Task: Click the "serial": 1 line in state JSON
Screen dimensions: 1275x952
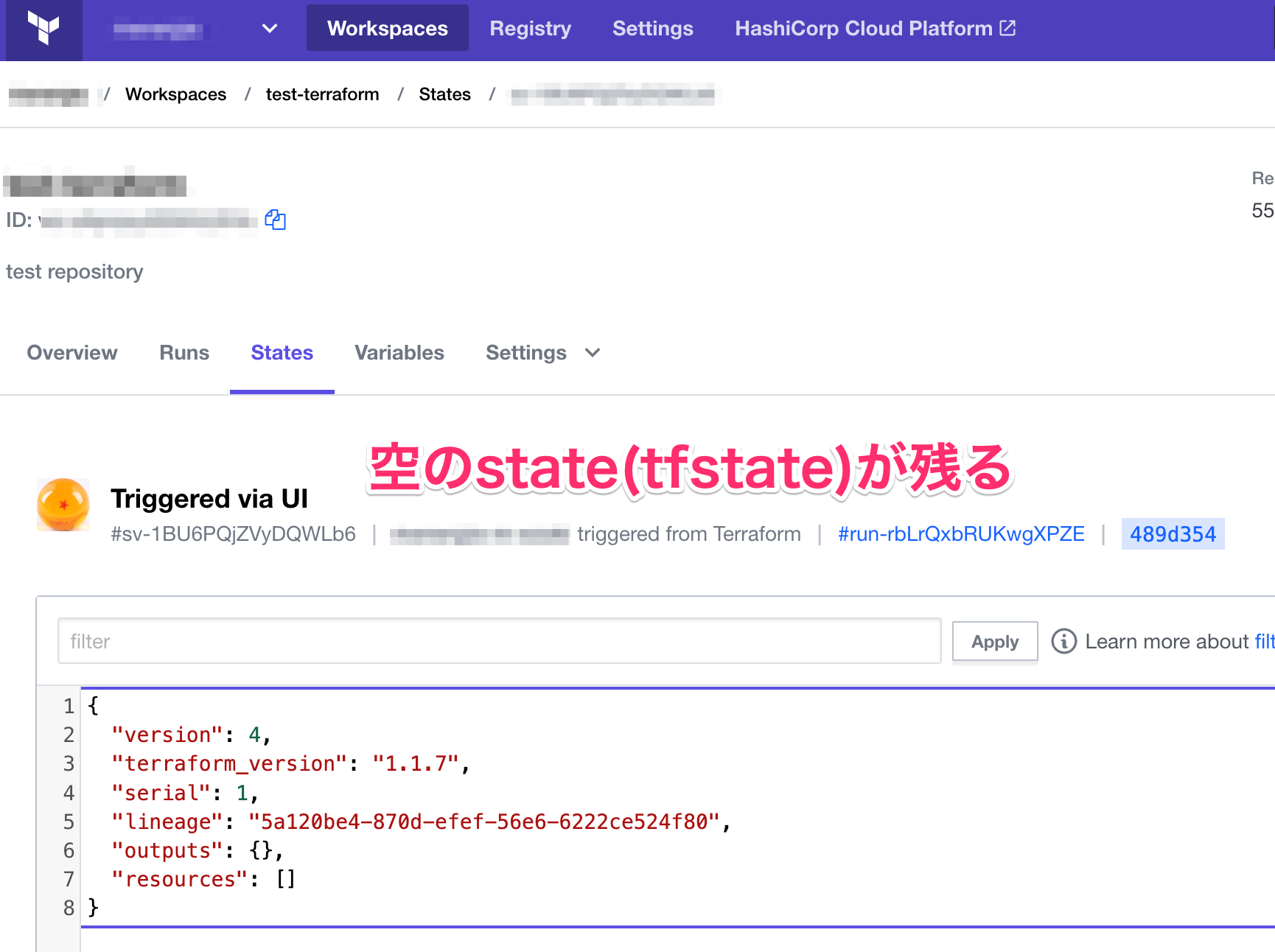Action: (x=184, y=793)
